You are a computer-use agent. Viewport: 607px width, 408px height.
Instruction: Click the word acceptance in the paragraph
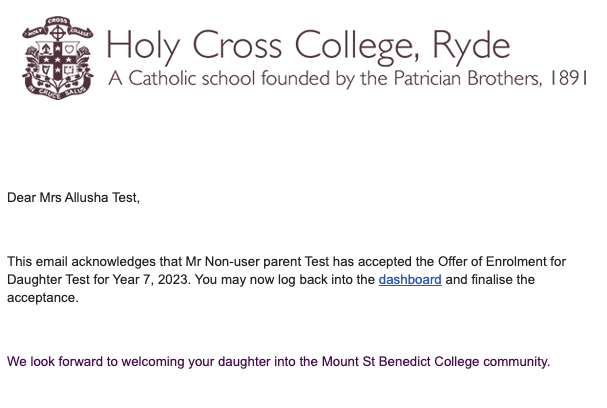pos(41,298)
